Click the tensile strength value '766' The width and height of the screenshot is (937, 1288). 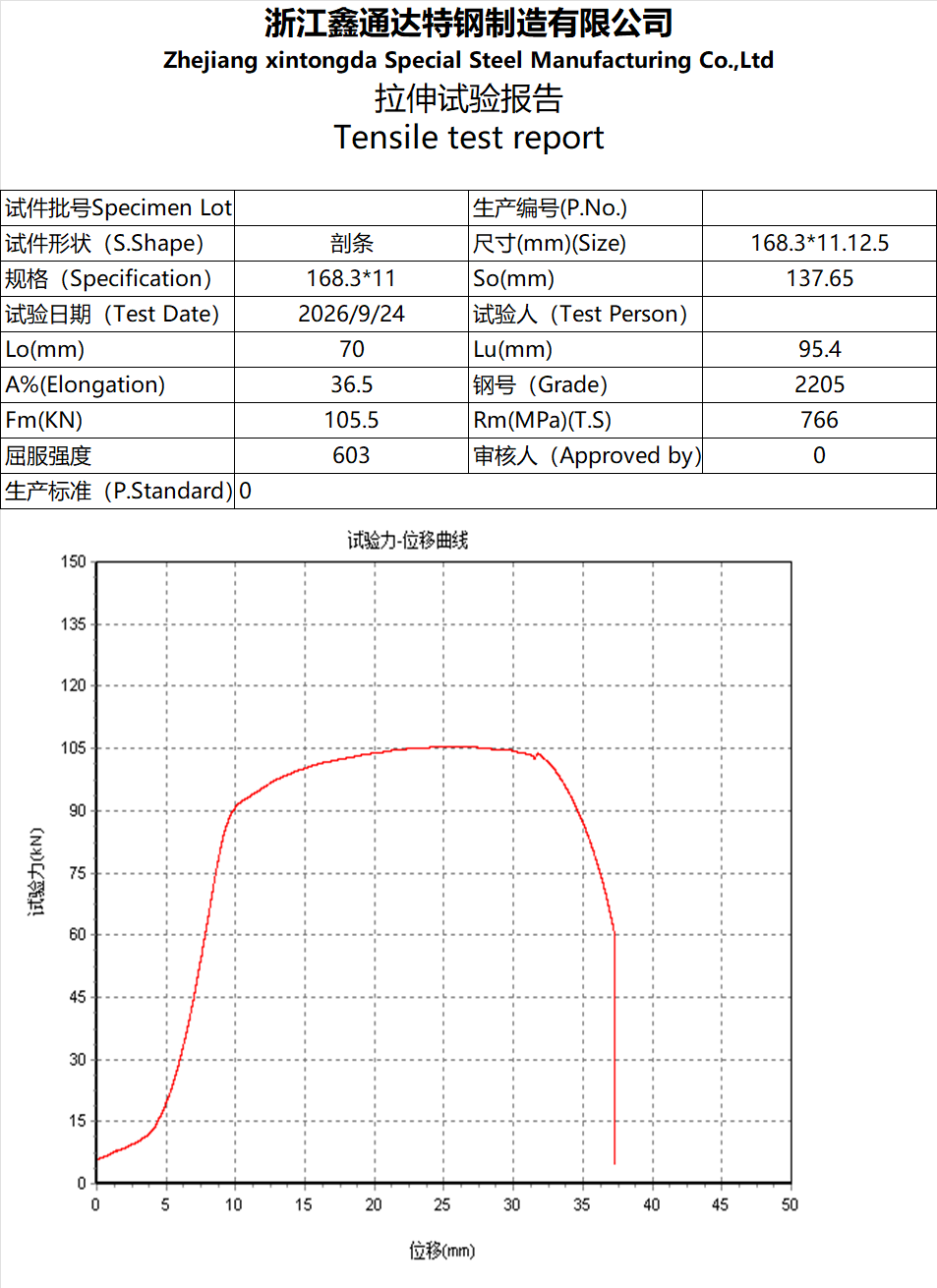point(819,421)
